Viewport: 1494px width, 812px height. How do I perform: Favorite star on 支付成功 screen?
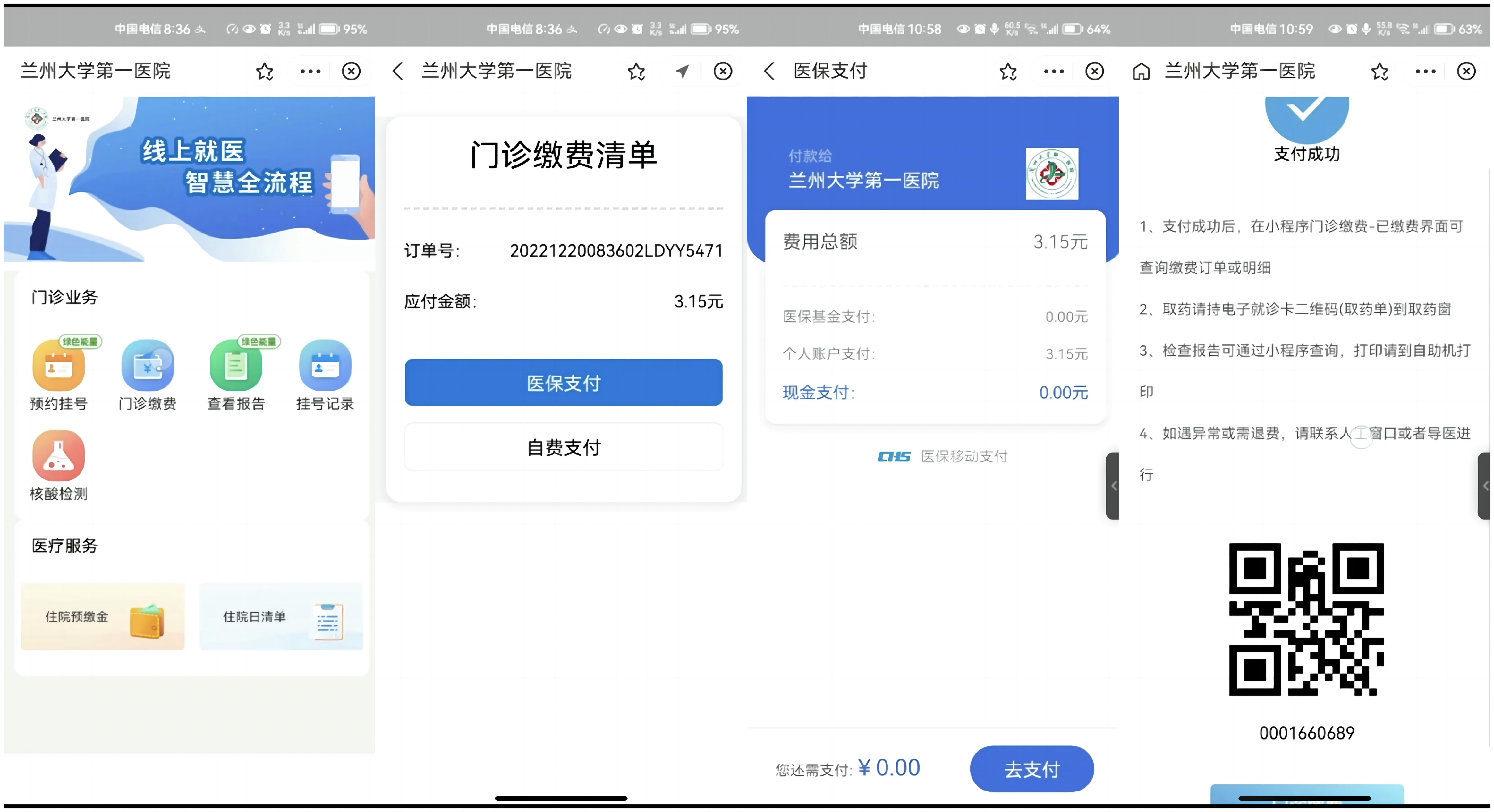[x=1380, y=72]
